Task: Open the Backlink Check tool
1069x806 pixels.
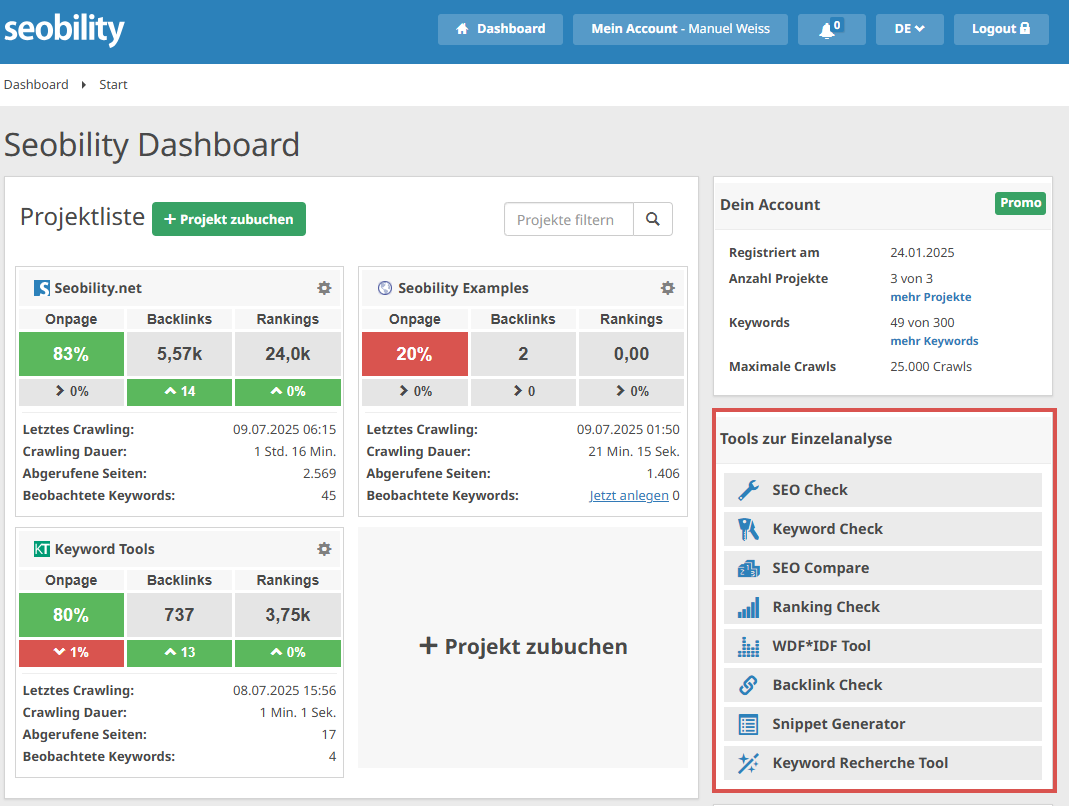Action: click(883, 685)
